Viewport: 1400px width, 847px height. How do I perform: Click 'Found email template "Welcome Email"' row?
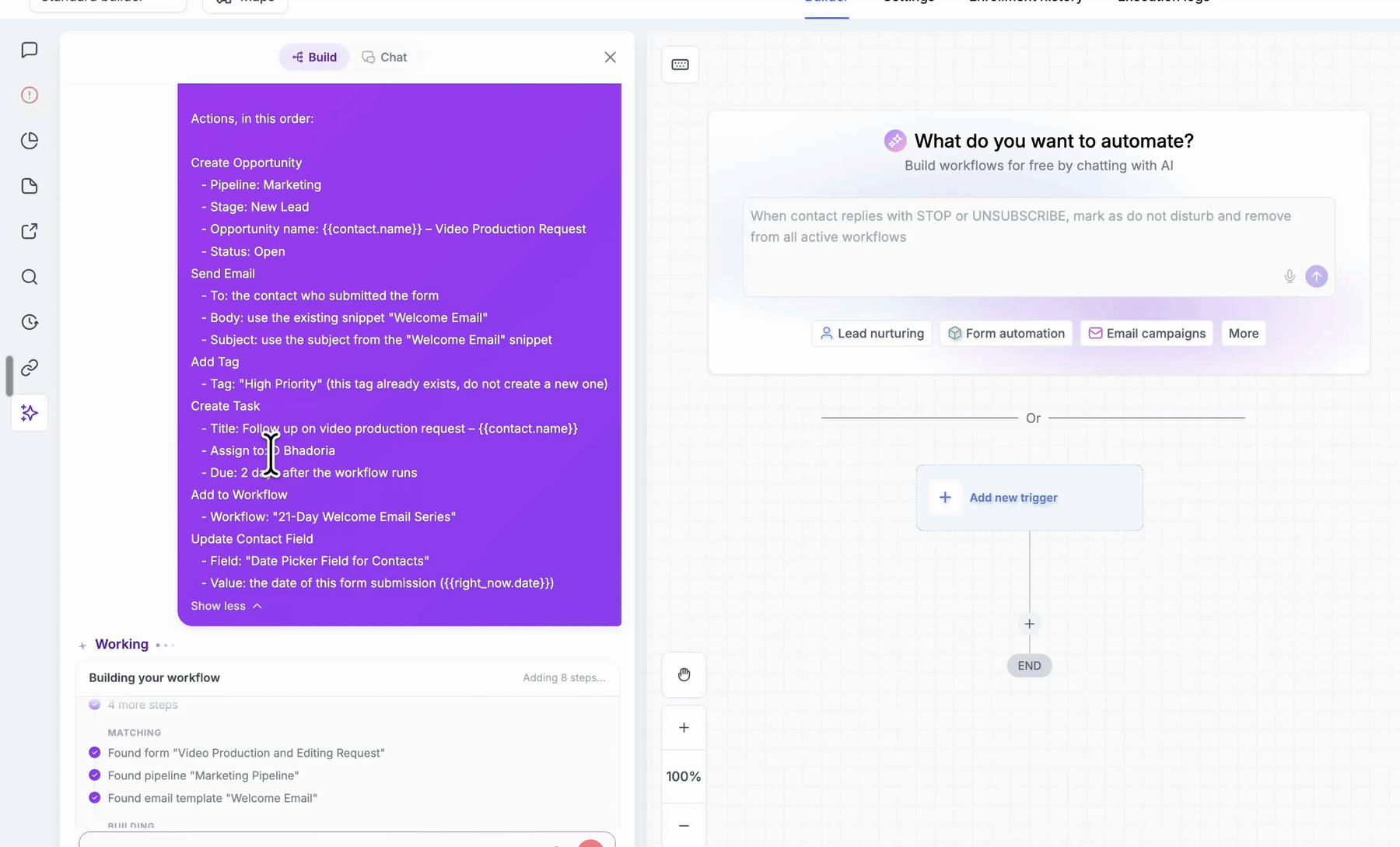212,798
